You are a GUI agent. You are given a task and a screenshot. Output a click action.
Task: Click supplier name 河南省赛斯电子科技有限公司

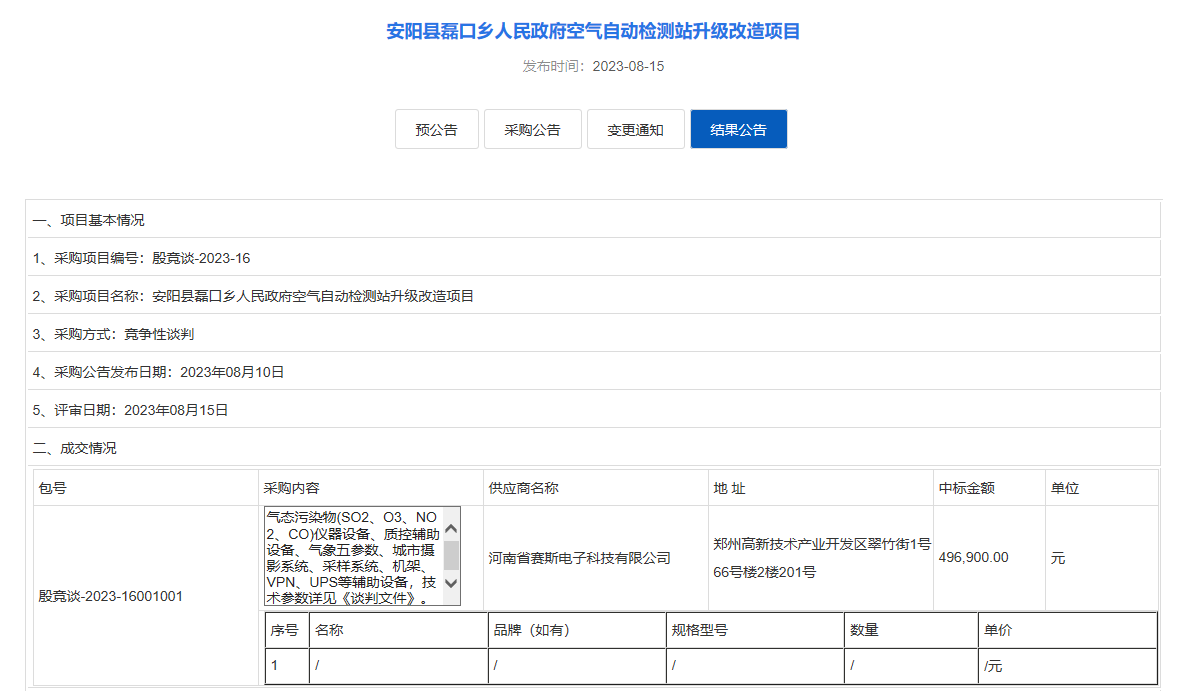click(x=579, y=558)
